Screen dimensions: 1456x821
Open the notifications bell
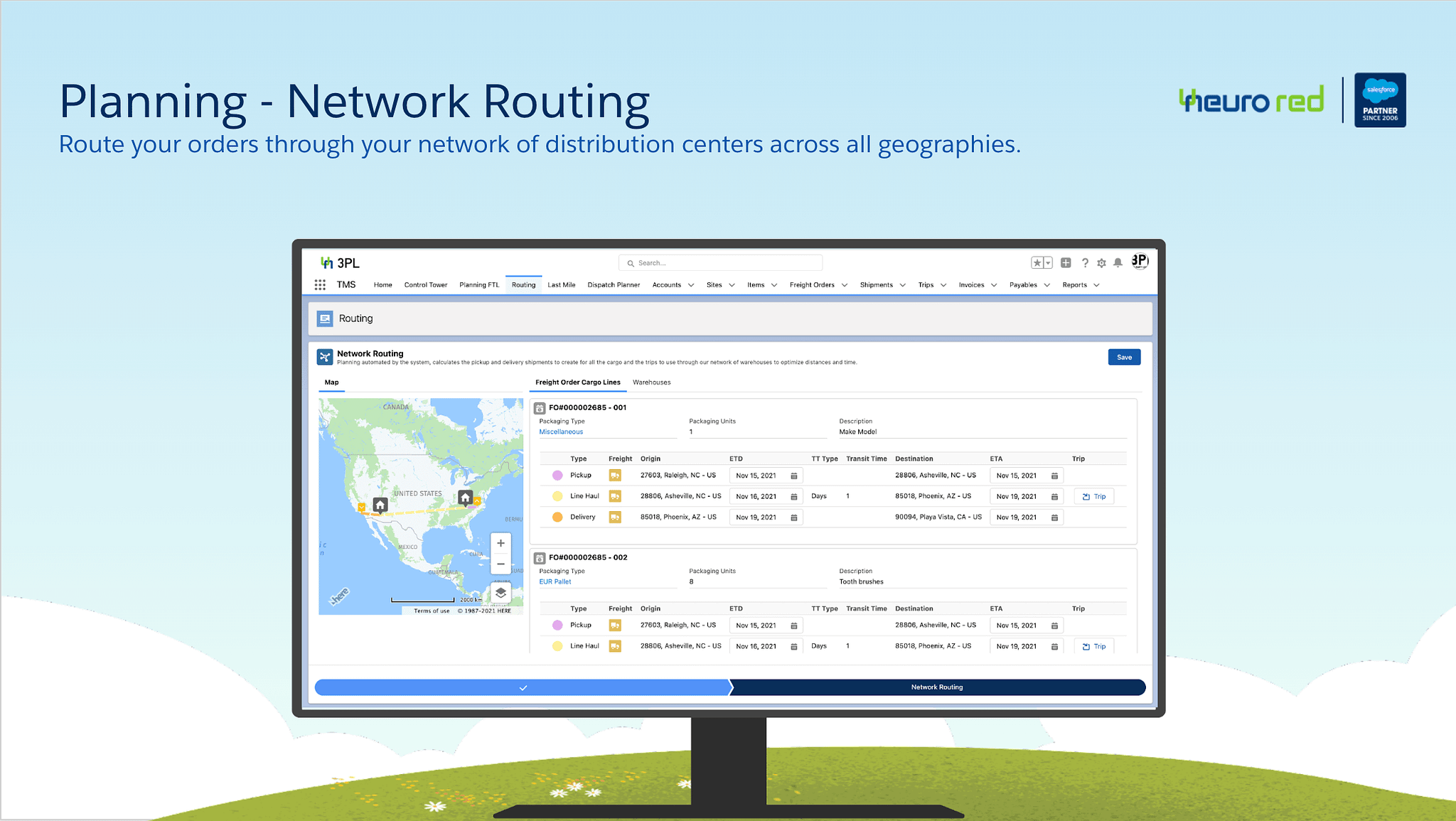tap(1118, 263)
